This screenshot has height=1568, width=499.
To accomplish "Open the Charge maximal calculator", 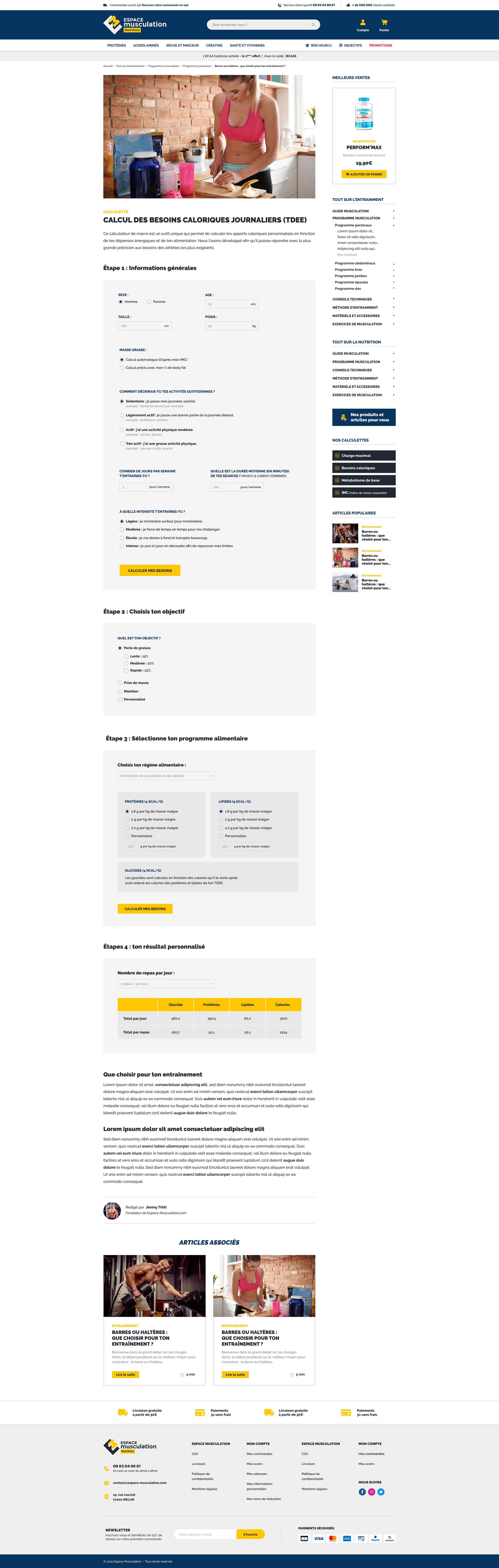I will pyautogui.click(x=364, y=455).
